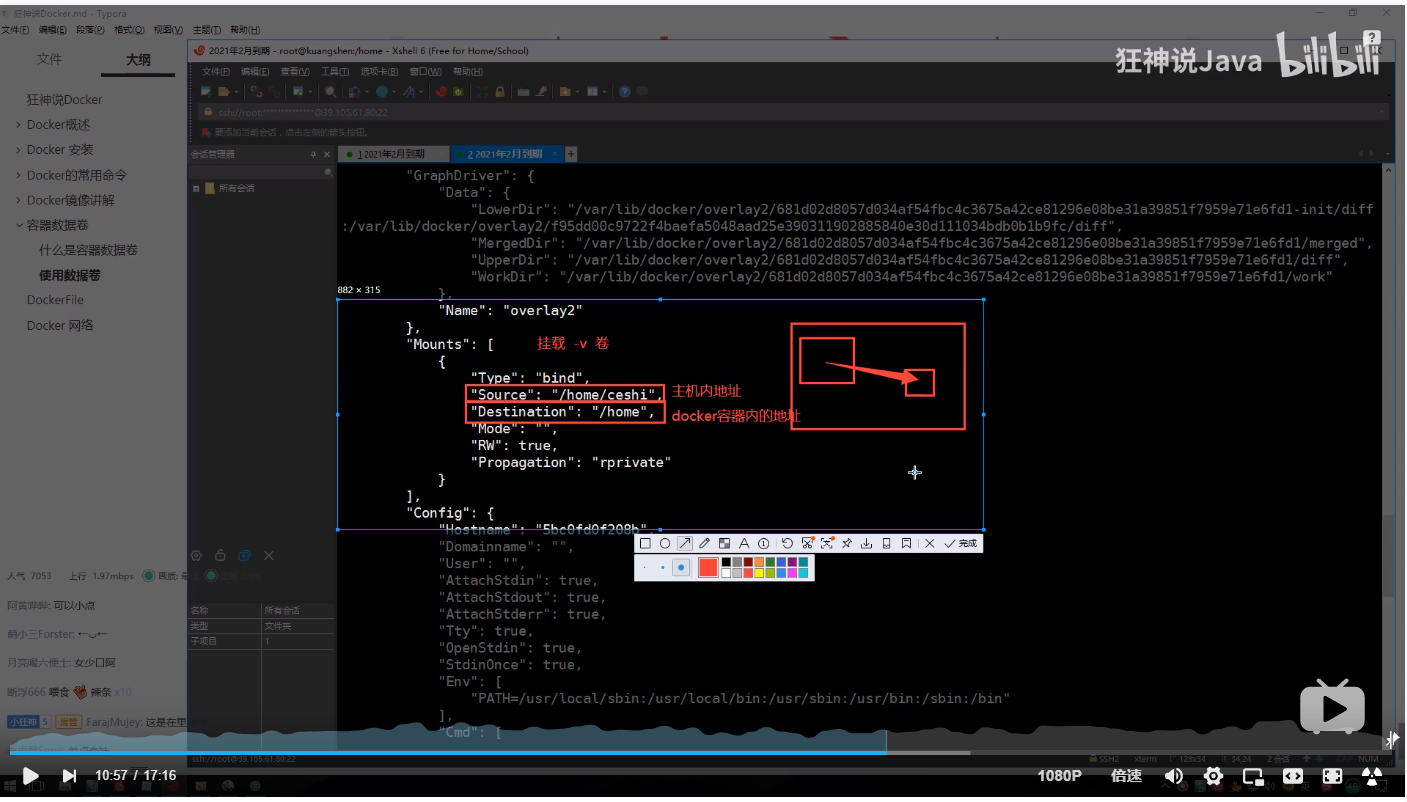Pick the white color swatch
1407x802 pixels.
(x=726, y=573)
